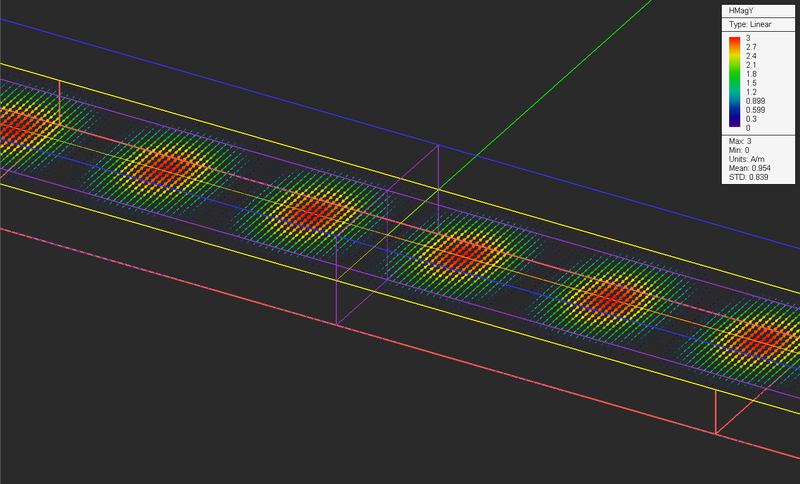Click the 1.2 scale value
The image size is (800, 484).
pyautogui.click(x=751, y=92)
